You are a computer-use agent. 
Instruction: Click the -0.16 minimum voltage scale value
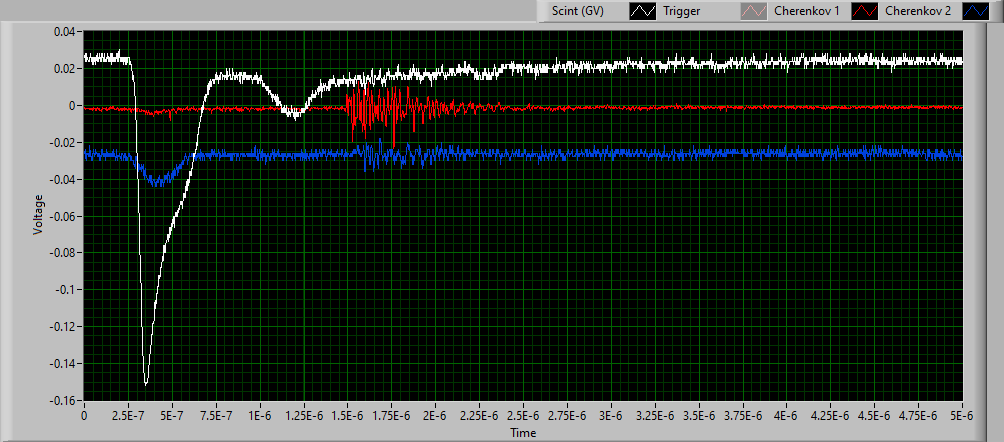click(64, 400)
